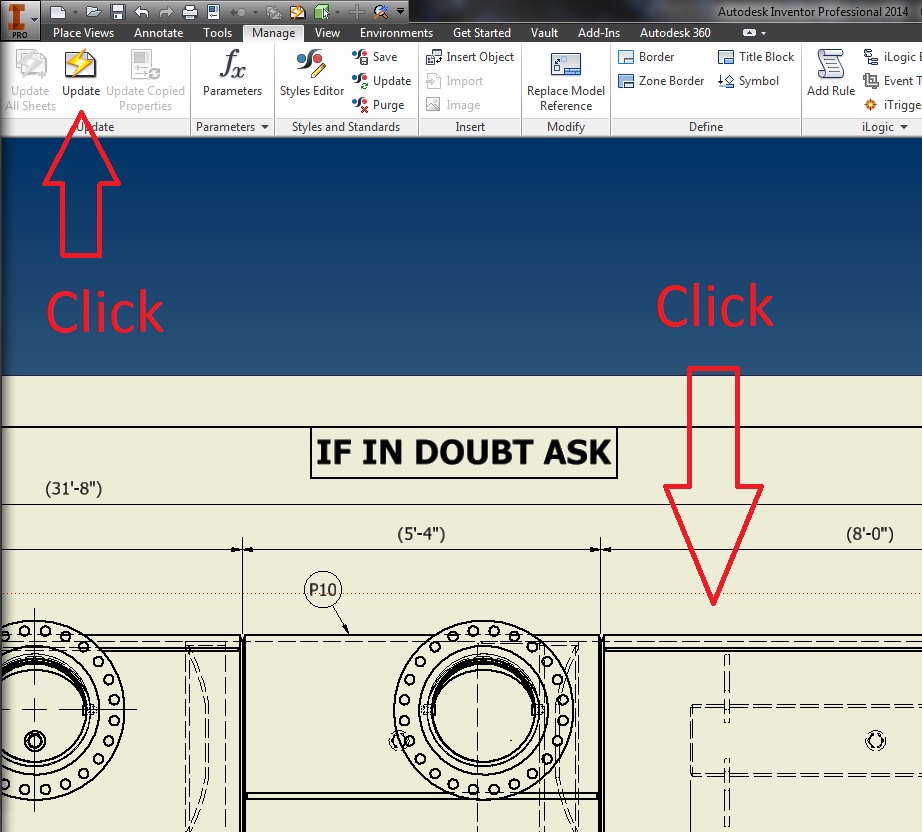
Task: Open the Inventor application menu (I PRO logo)
Action: click(x=19, y=20)
